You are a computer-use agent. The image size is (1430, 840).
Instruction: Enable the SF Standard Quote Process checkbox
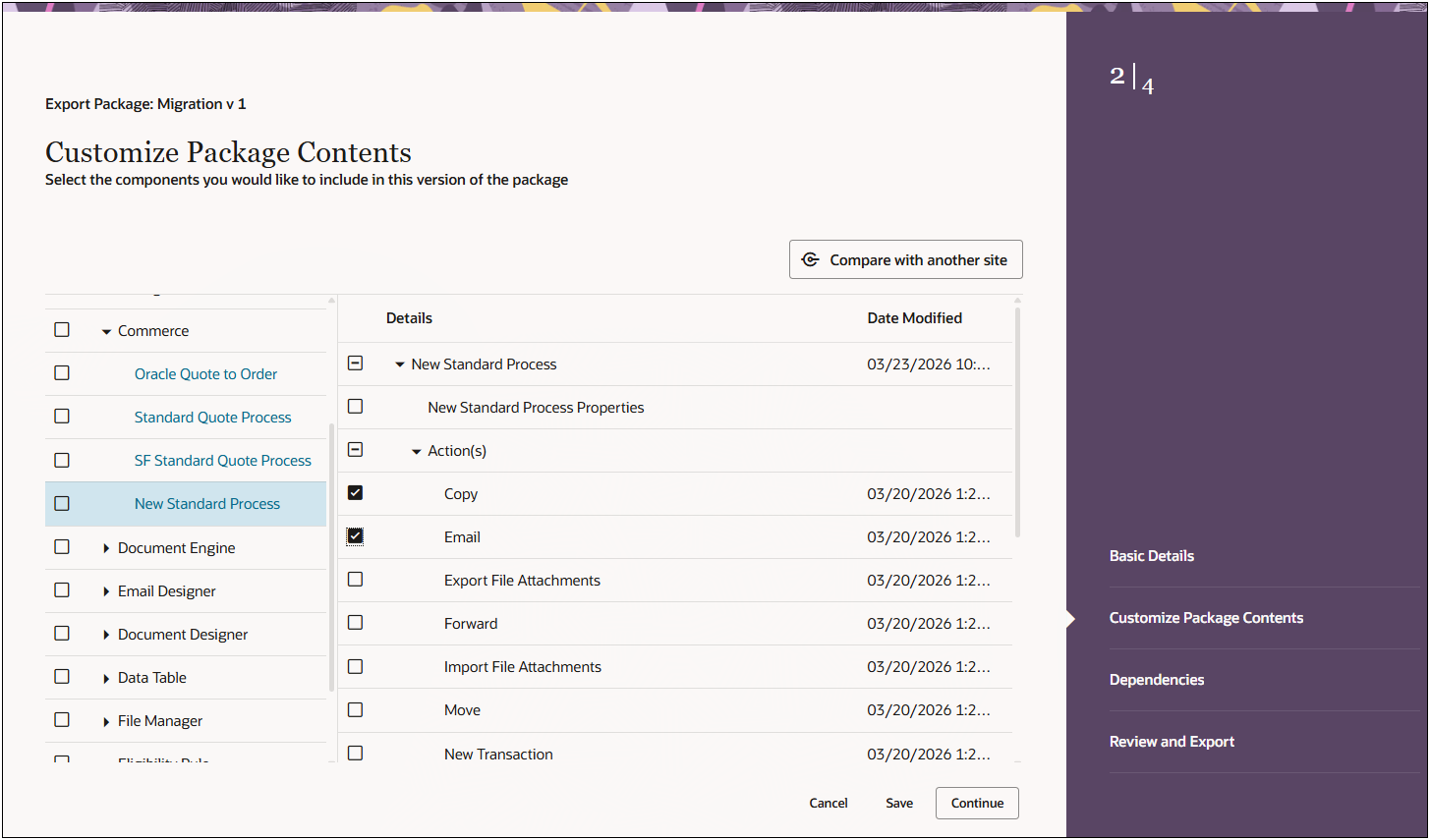point(62,460)
